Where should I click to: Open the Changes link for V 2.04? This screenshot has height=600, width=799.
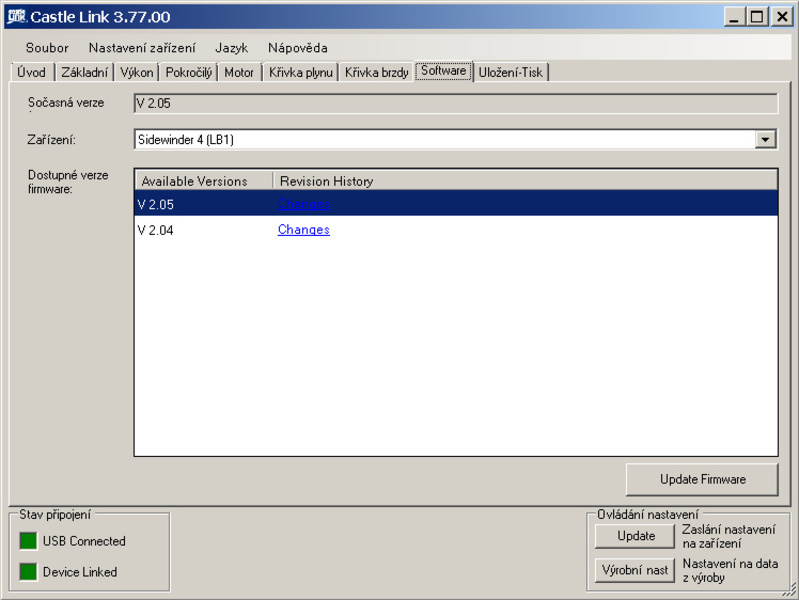coord(304,229)
